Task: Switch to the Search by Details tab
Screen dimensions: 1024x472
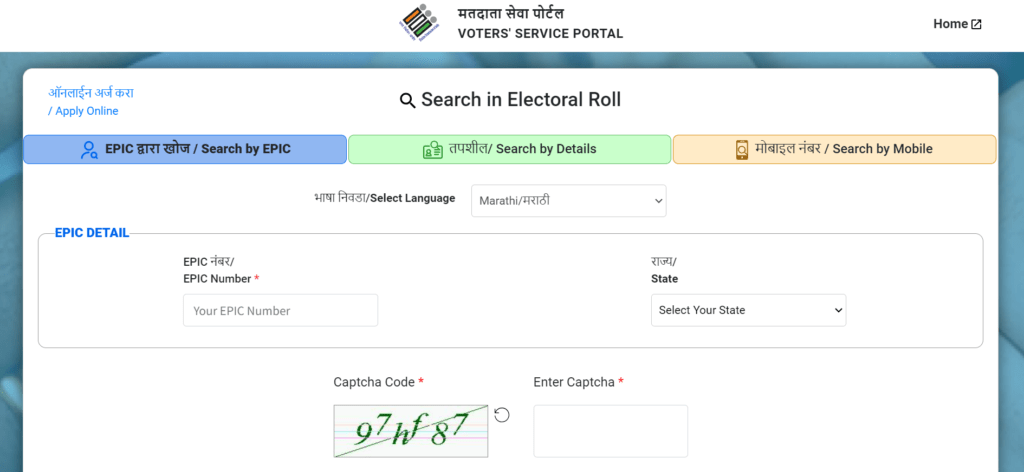Action: [509, 149]
